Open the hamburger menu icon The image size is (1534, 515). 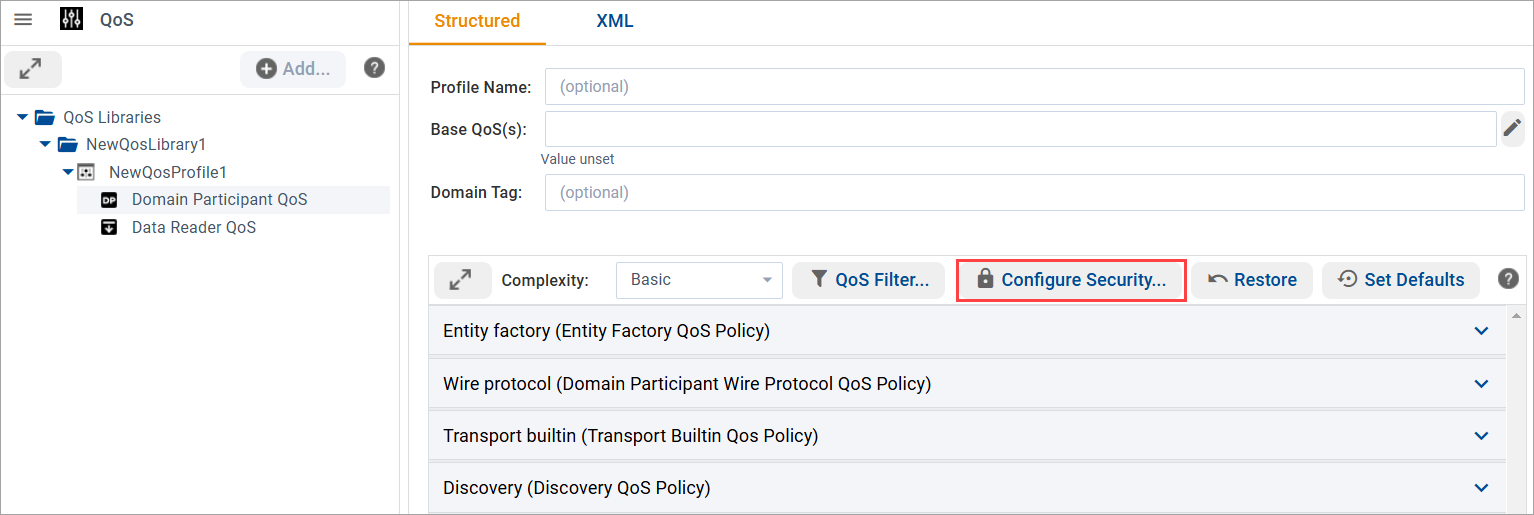[x=23, y=20]
